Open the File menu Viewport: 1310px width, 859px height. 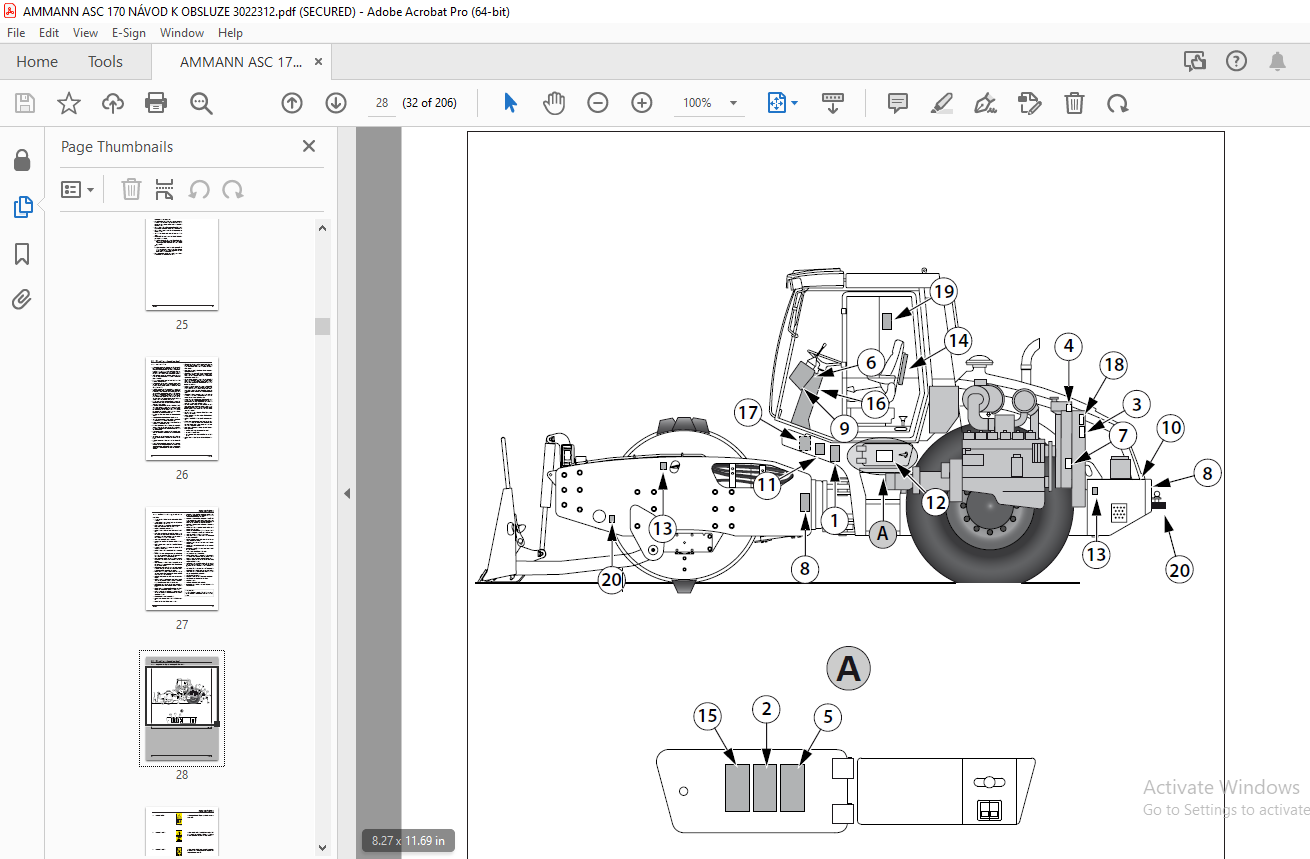pos(16,32)
